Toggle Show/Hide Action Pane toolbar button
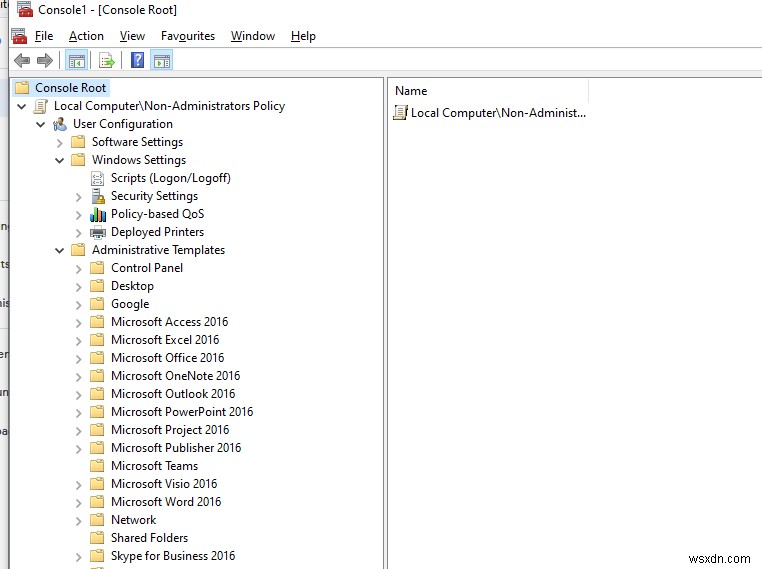This screenshot has width=762, height=569. [162, 61]
